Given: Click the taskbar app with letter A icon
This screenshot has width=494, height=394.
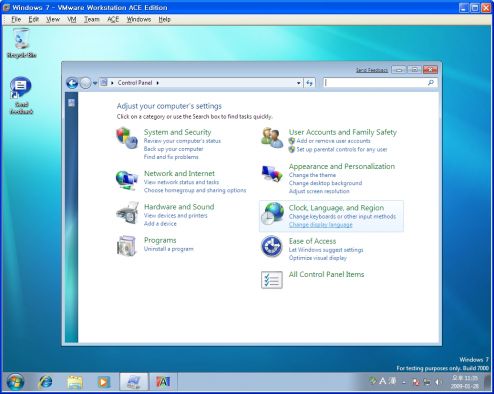Looking at the screenshot, I should 163,382.
